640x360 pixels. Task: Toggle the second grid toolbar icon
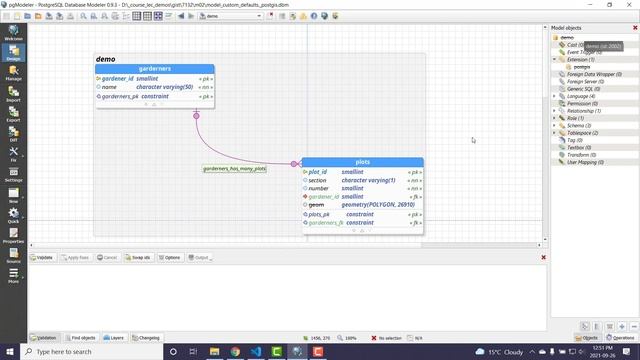click(147, 16)
